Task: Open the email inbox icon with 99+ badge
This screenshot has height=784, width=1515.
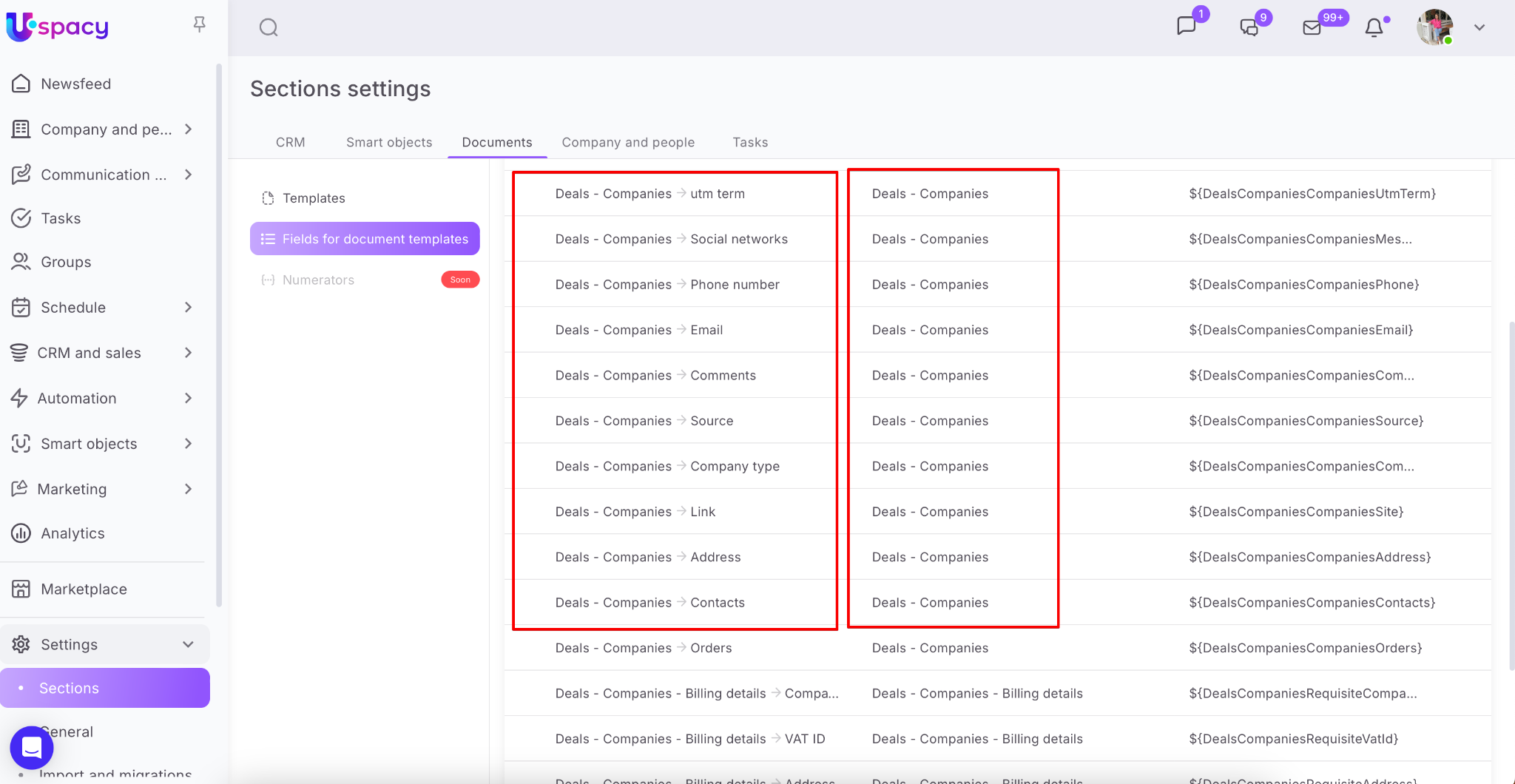Action: (1312, 28)
